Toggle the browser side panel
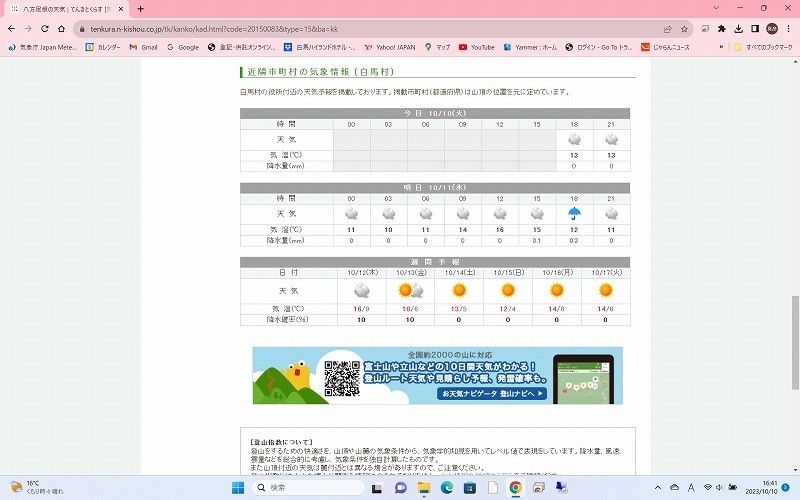The height and width of the screenshot is (500, 800). pos(755,29)
